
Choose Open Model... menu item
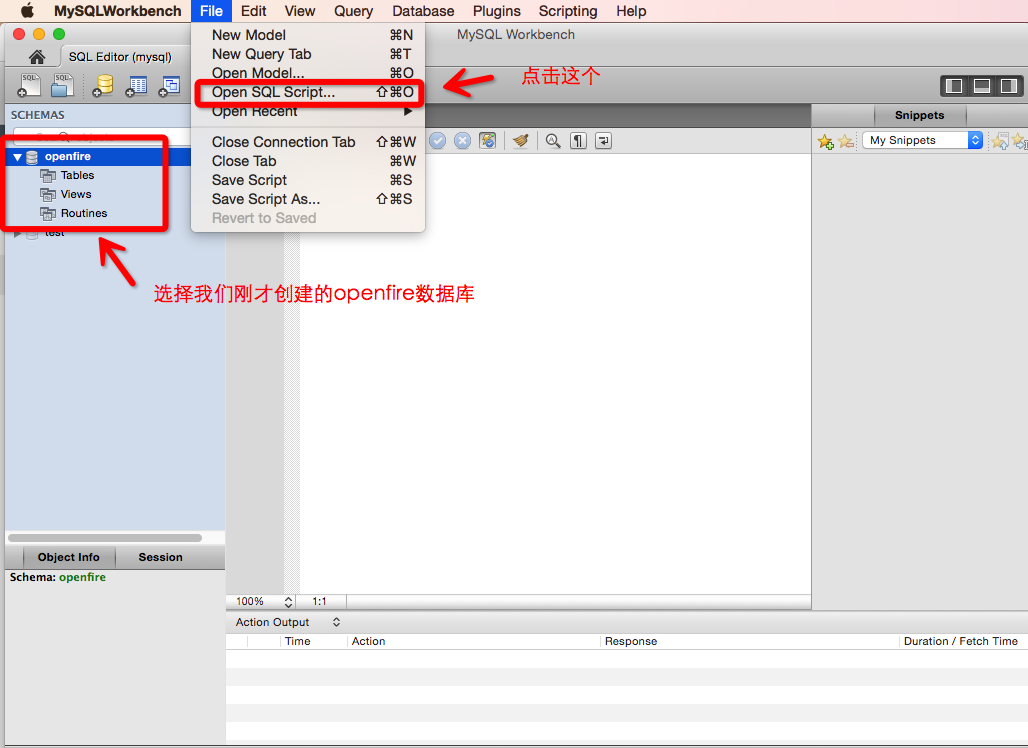309,73
